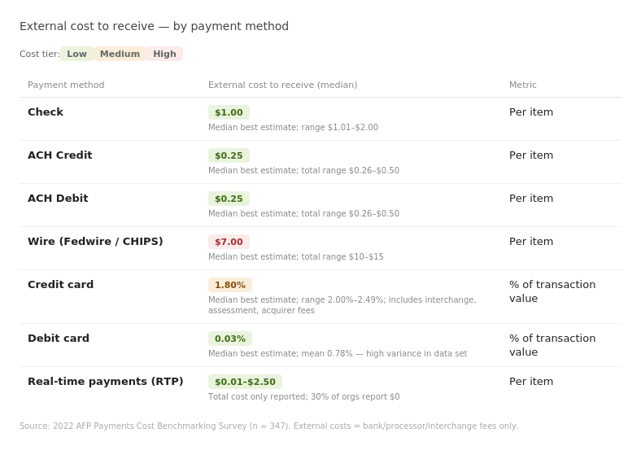Click the $0.01-$2.50 RTP cost badge
The width and height of the screenshot is (641, 459).
[x=245, y=382]
